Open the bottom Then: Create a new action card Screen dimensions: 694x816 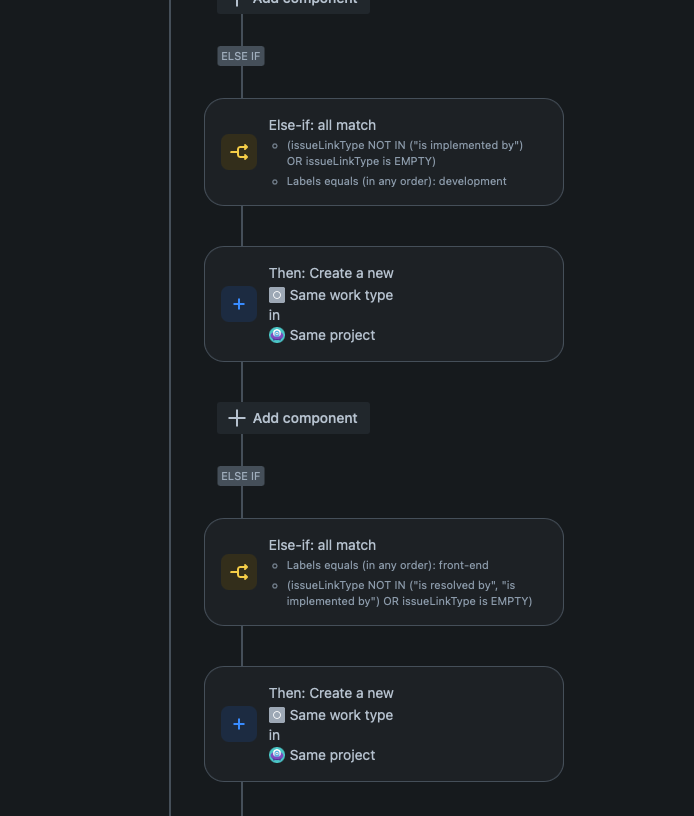tap(384, 723)
